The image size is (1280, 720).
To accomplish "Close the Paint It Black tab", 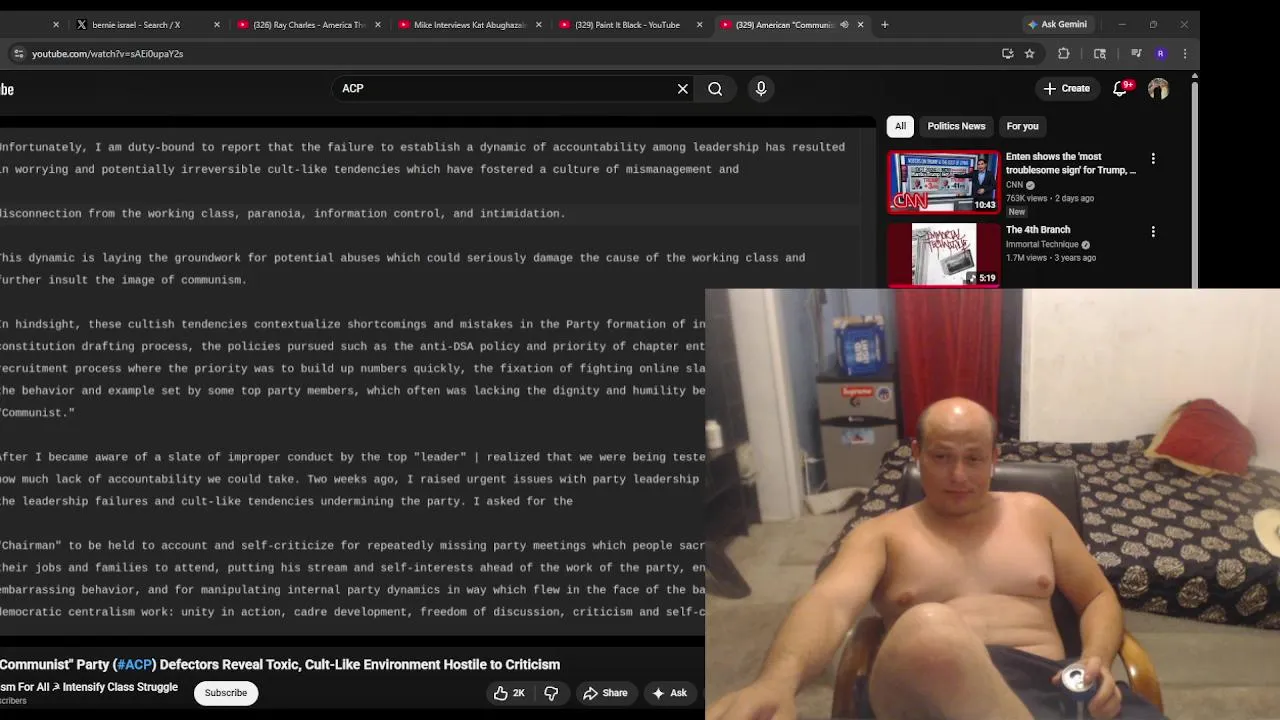I will [x=699, y=25].
